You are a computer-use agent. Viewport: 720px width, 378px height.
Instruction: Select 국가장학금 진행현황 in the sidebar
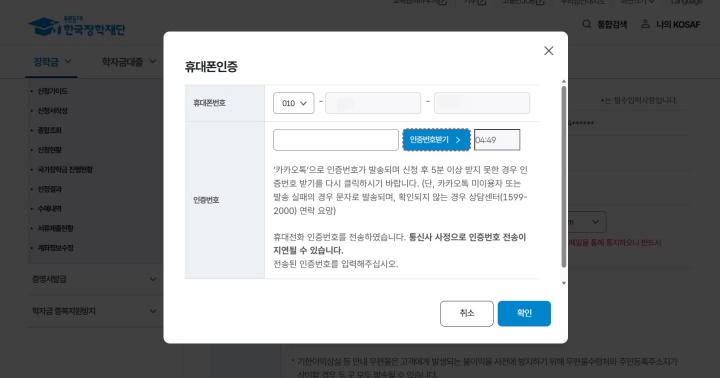[65, 169]
